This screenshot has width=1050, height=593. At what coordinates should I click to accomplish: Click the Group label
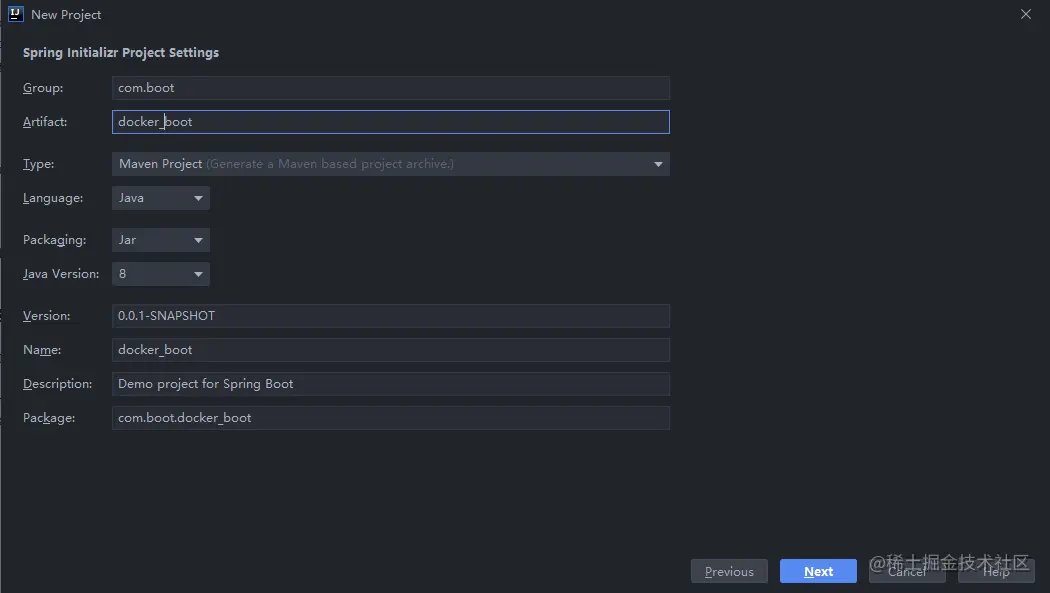(x=43, y=88)
